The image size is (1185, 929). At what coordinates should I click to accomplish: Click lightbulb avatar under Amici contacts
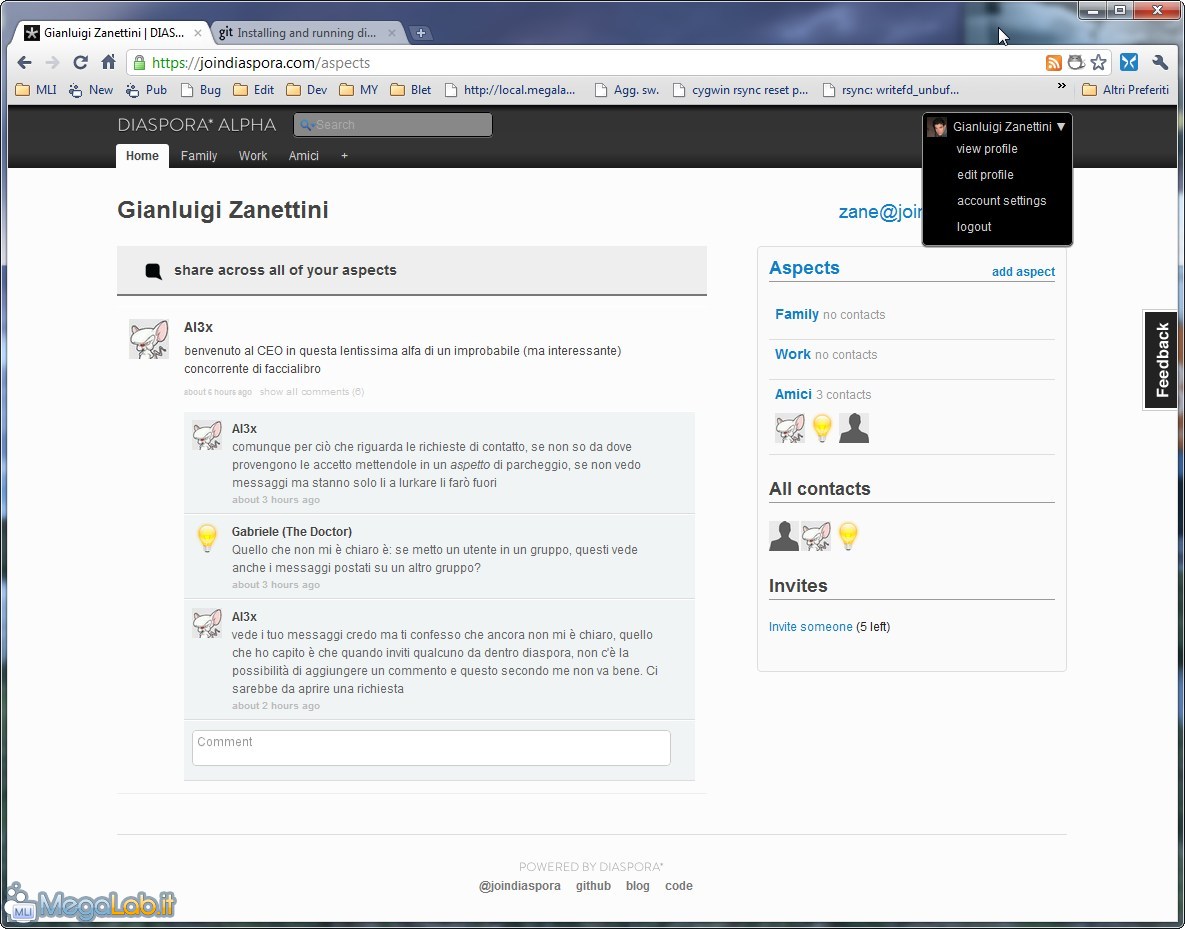(x=821, y=428)
